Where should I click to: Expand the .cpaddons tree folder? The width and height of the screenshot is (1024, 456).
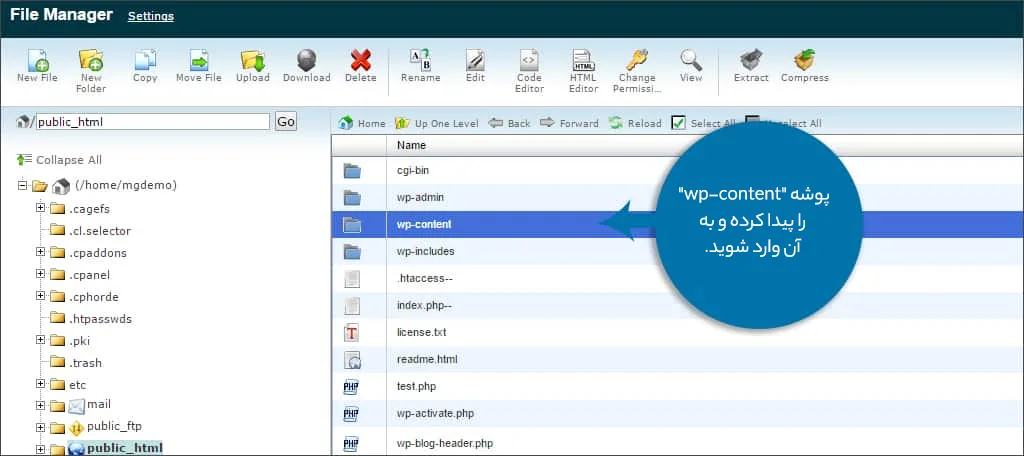pos(40,252)
